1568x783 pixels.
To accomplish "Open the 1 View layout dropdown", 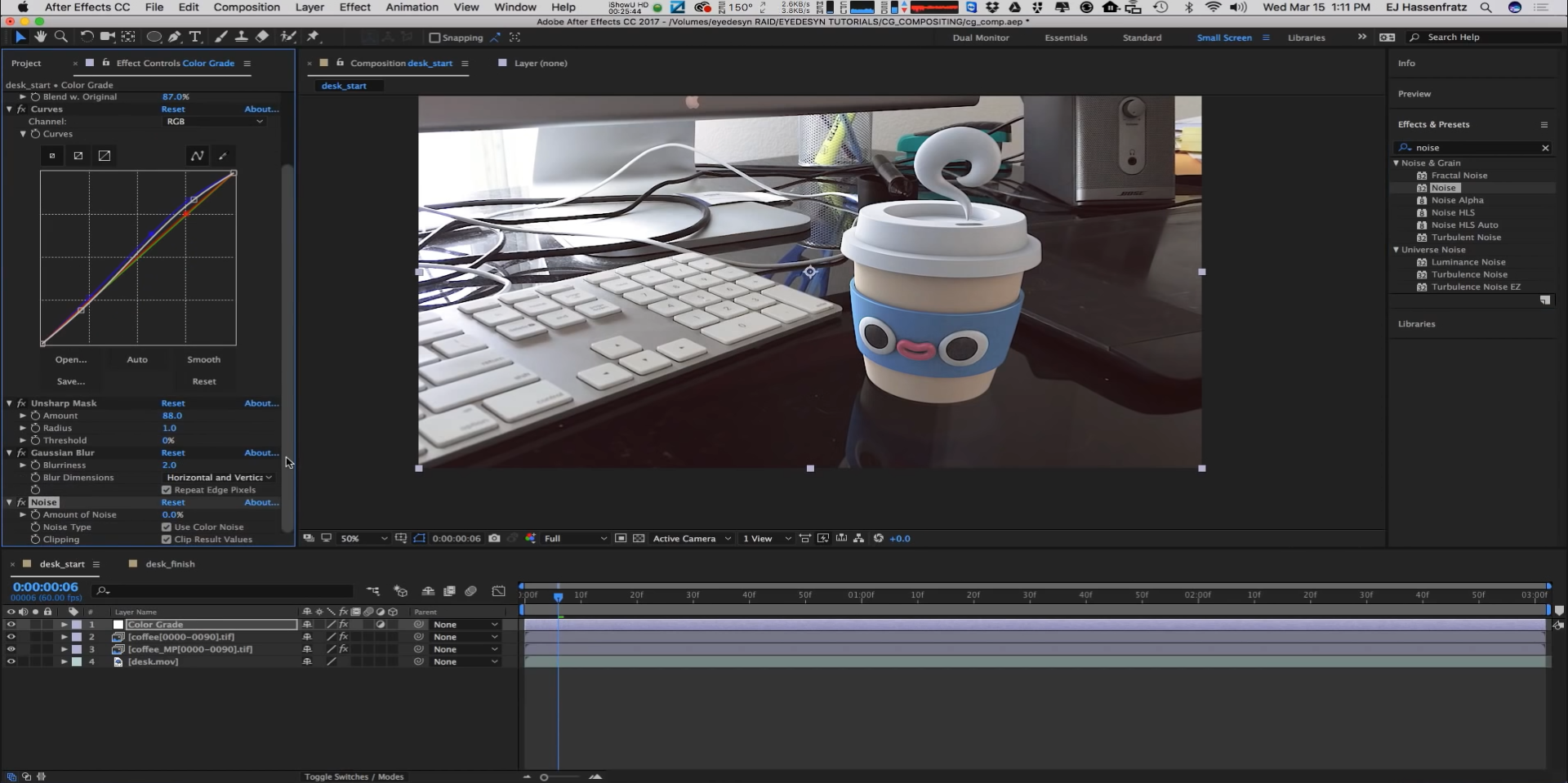I will point(766,539).
